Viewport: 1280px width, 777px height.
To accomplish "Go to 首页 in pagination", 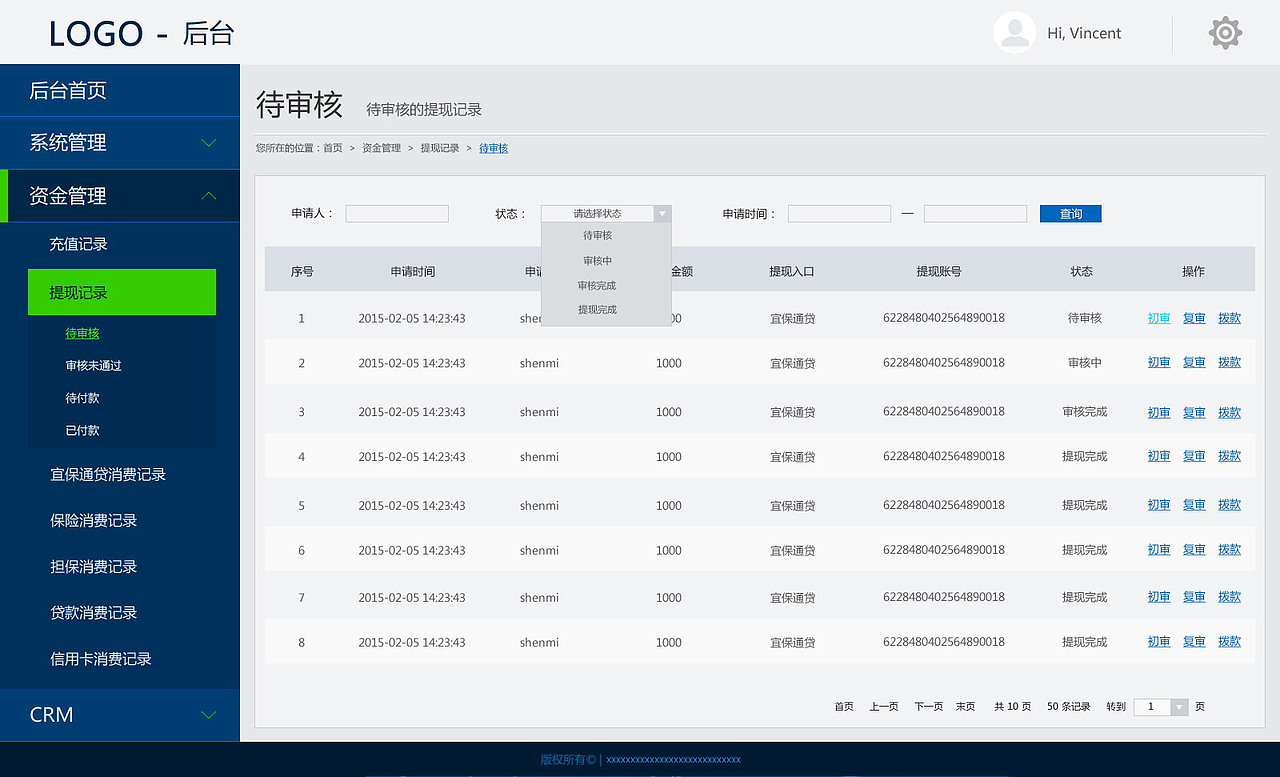I will click(844, 707).
